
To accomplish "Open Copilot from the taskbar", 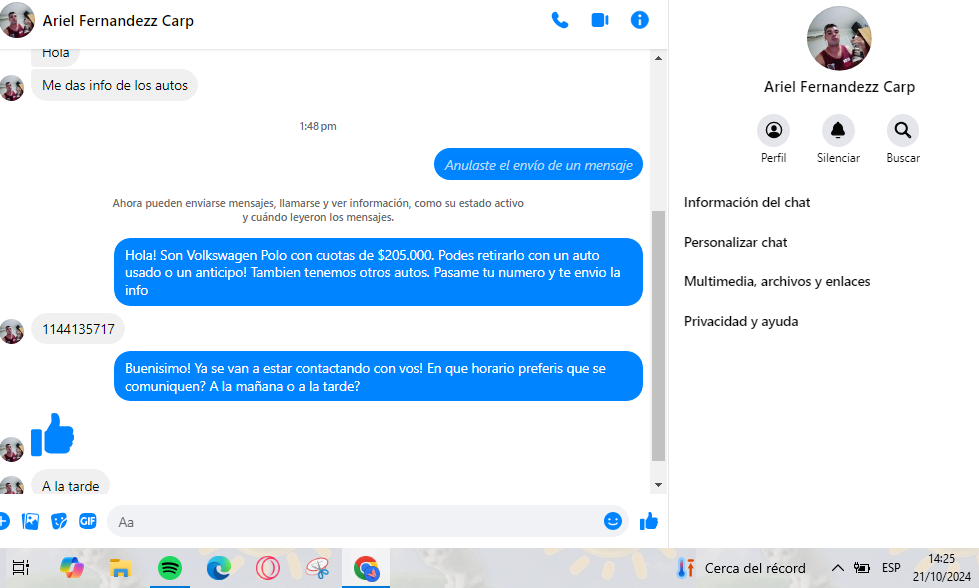I will pyautogui.click(x=71, y=568).
